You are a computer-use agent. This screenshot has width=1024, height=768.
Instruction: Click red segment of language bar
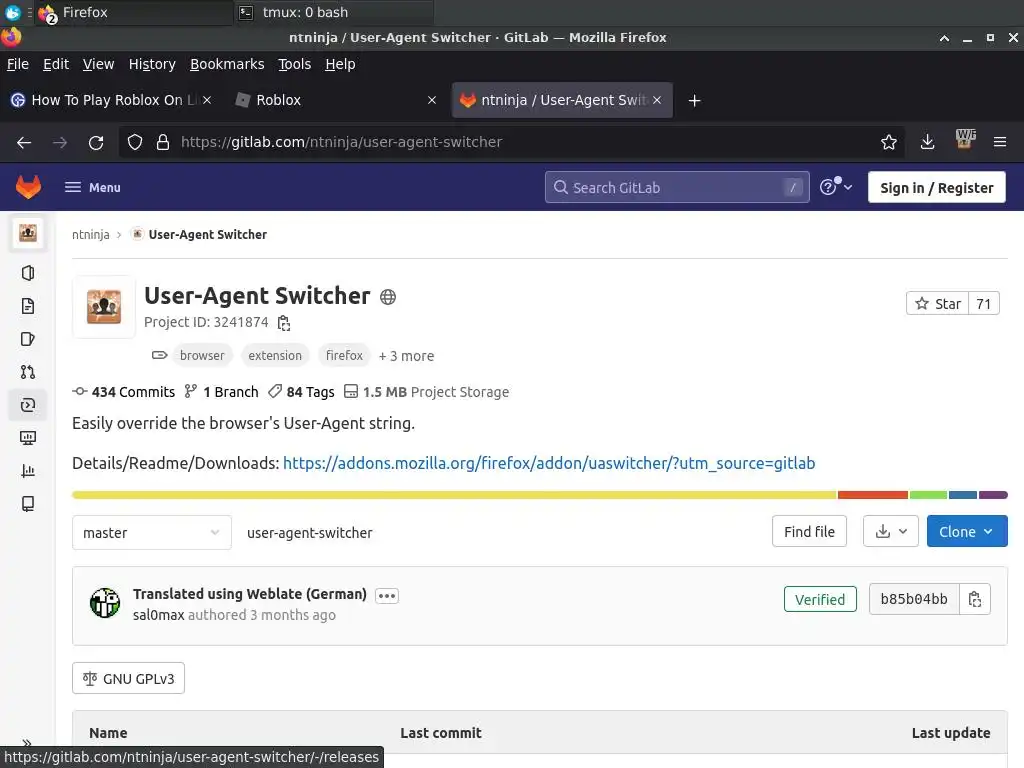pos(872,495)
